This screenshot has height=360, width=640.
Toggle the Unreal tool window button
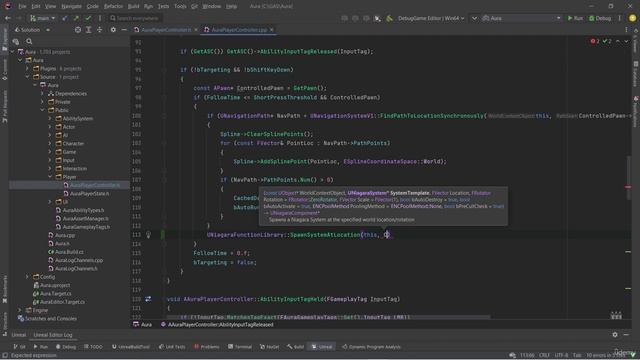click(322, 347)
